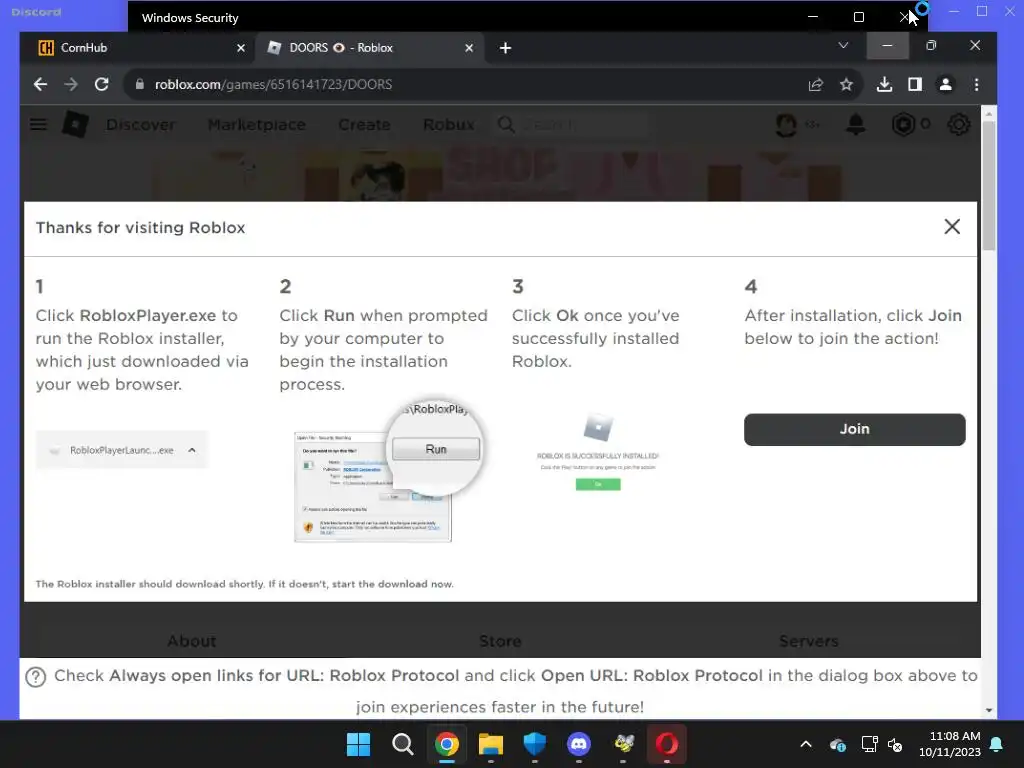Open the clock showing 11:08 AM

[950, 744]
